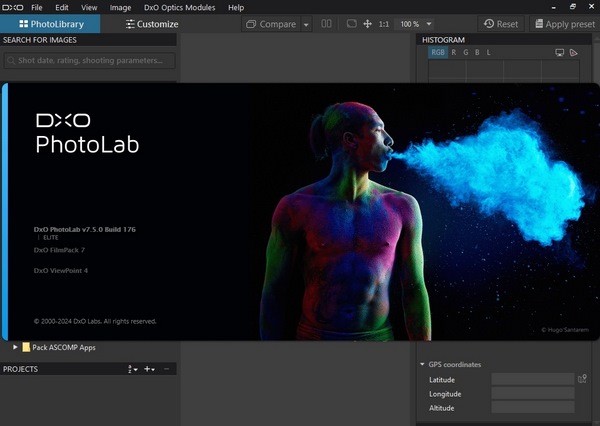
Task: Click into the Search for images field
Action: 90,60
